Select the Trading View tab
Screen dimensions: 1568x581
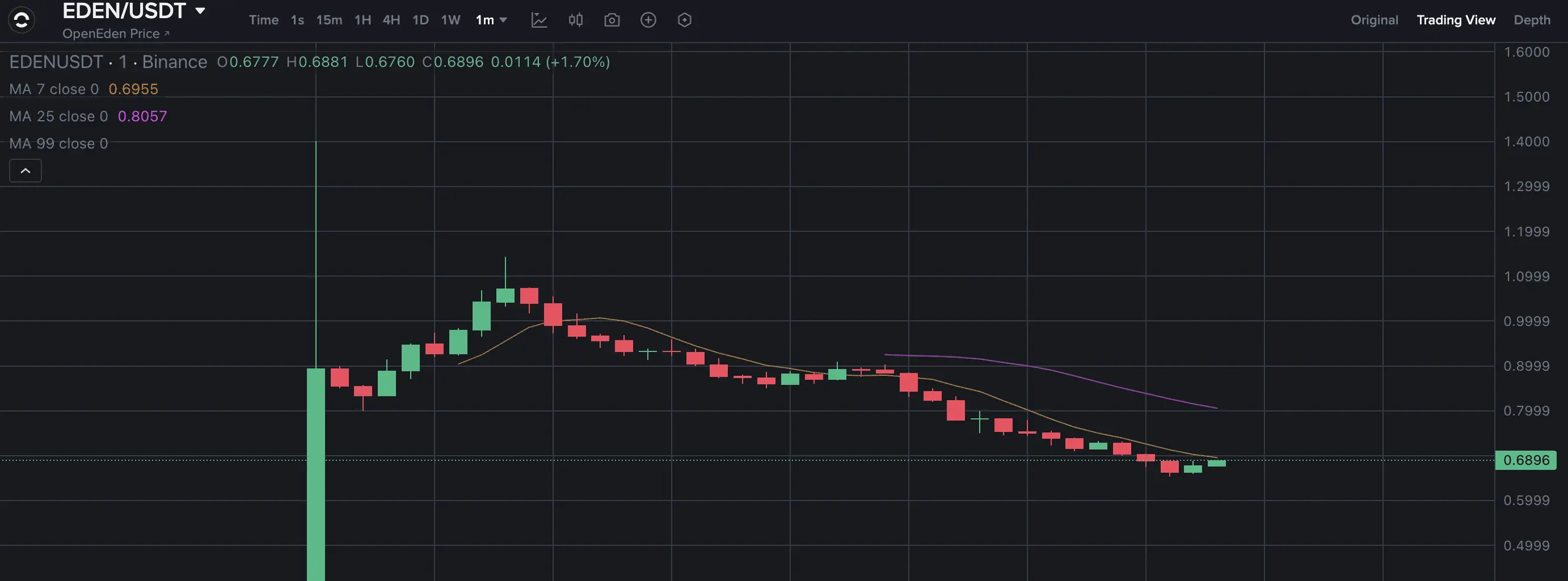[x=1455, y=20]
